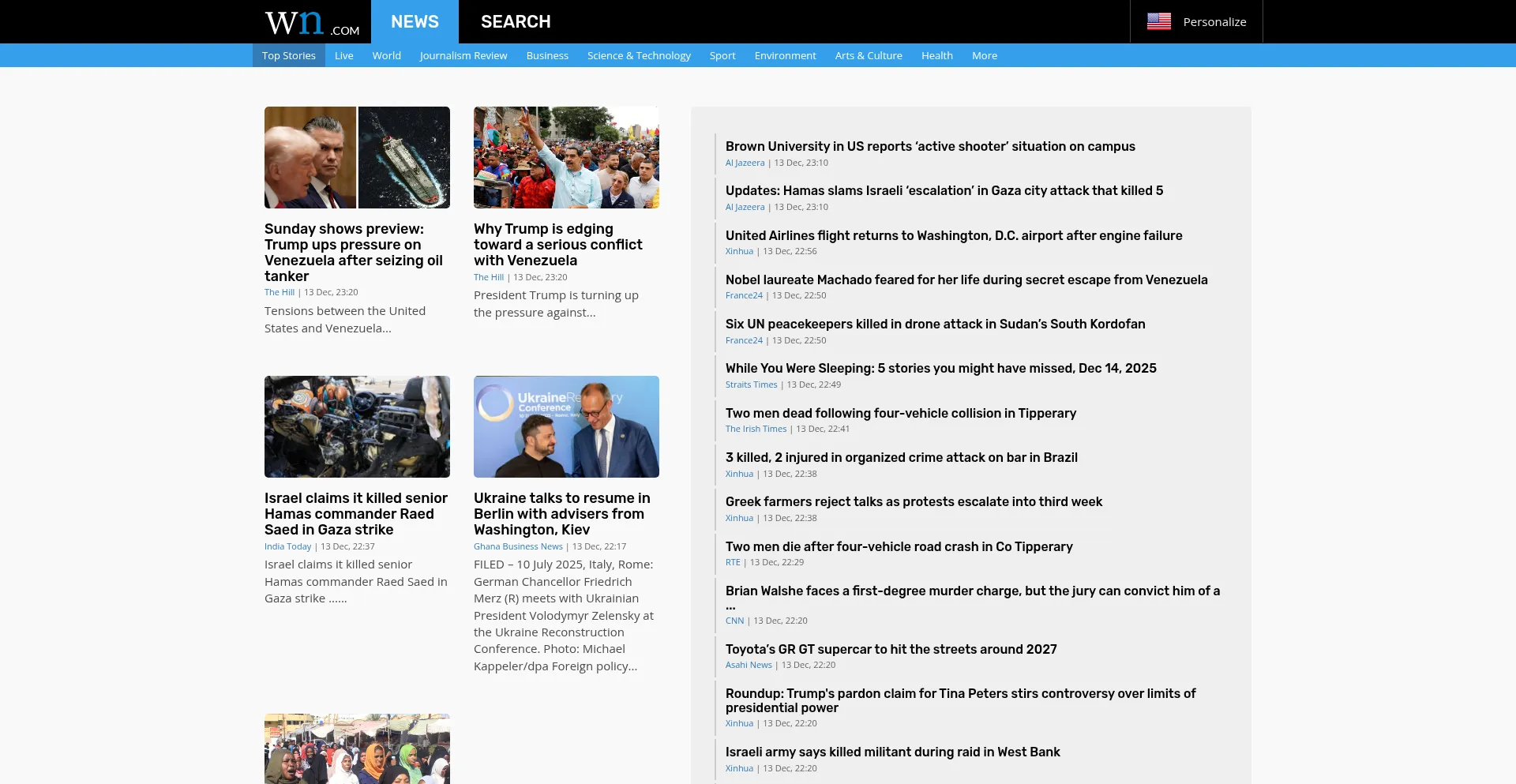Open Greek farmers protests headline

[x=914, y=502]
